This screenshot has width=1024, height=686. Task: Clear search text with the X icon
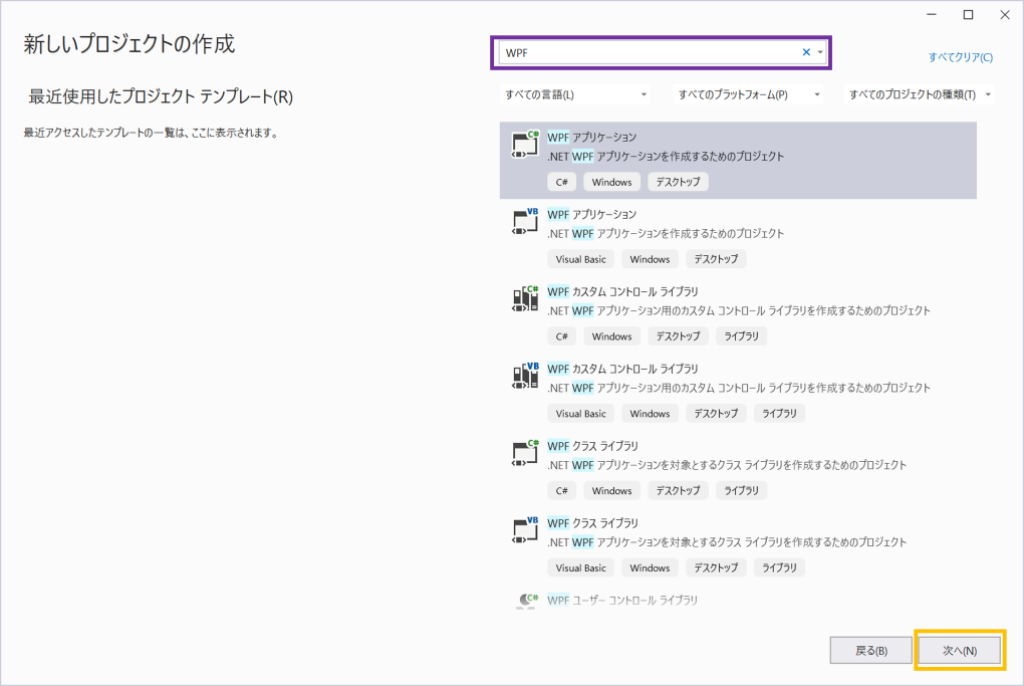click(x=806, y=52)
